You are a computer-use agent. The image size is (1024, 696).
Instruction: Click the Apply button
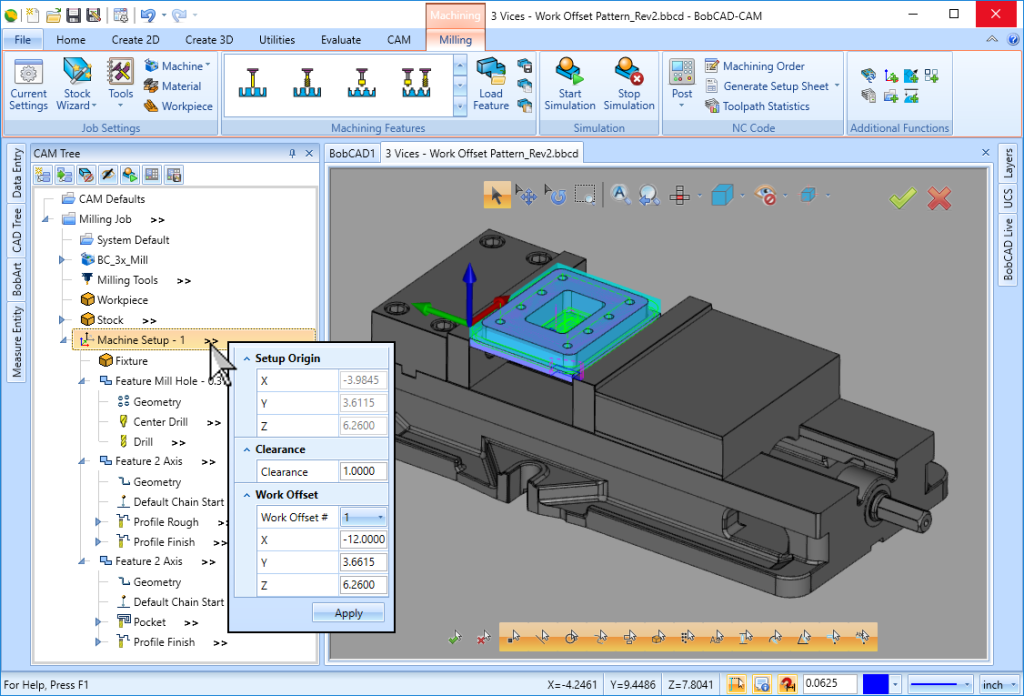[x=348, y=613]
